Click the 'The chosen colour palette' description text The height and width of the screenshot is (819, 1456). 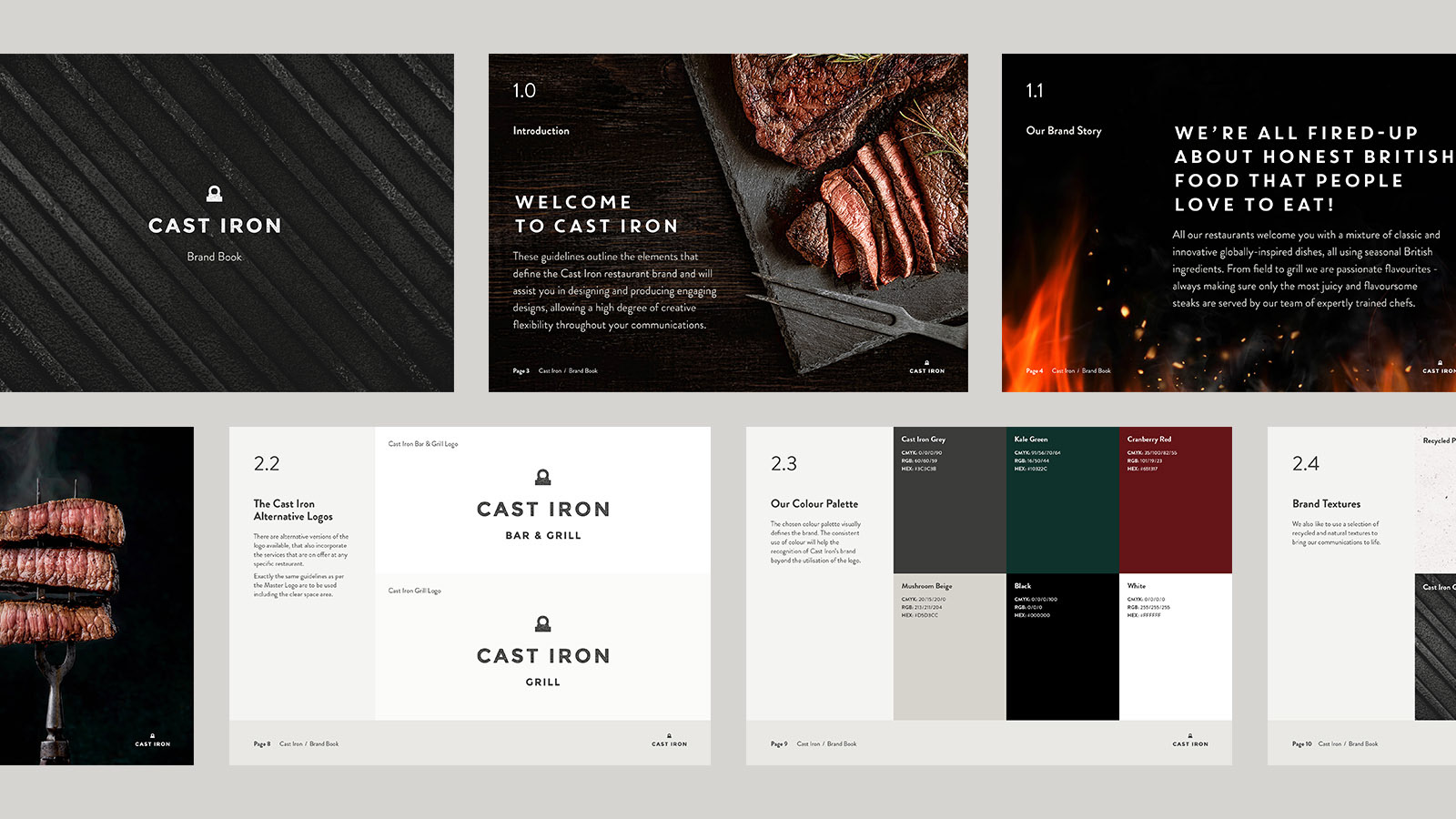click(816, 542)
